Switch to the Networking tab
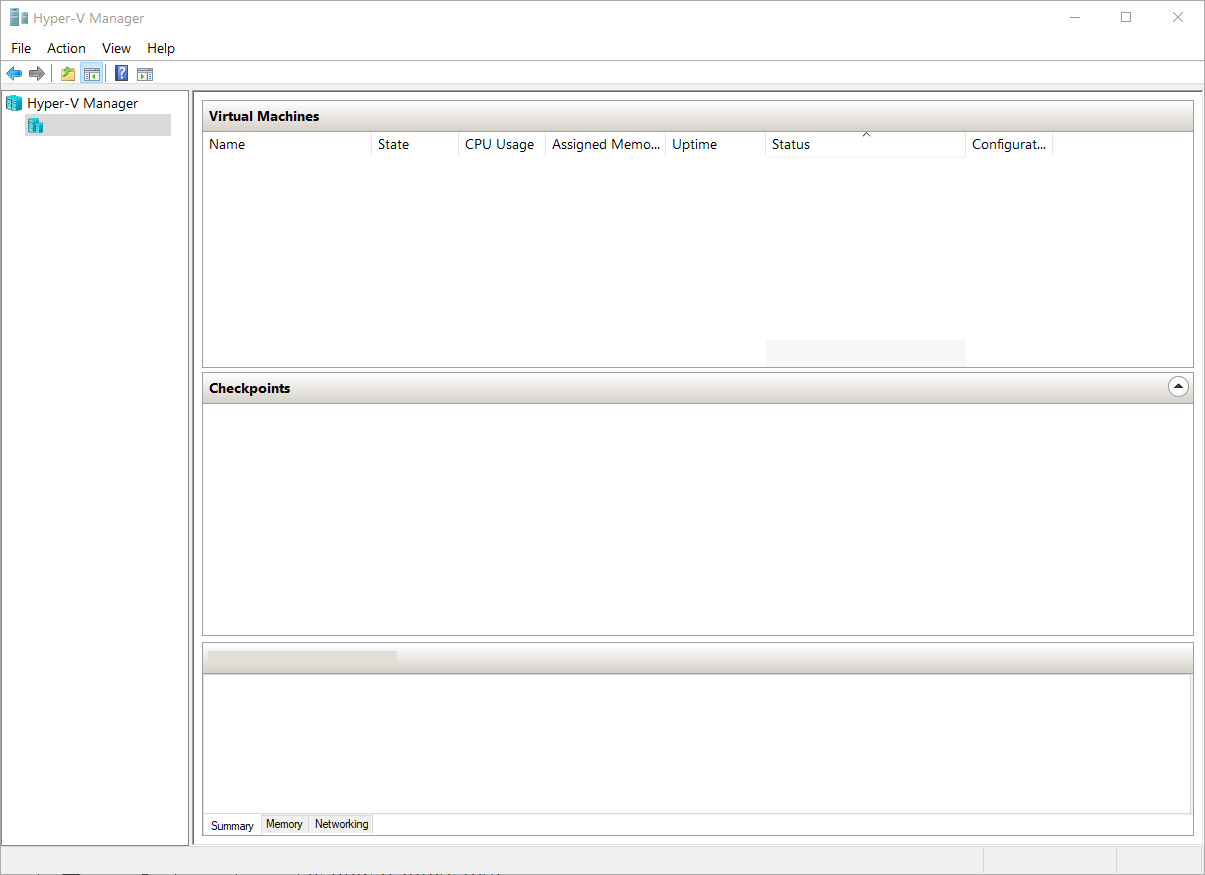 pyautogui.click(x=341, y=823)
